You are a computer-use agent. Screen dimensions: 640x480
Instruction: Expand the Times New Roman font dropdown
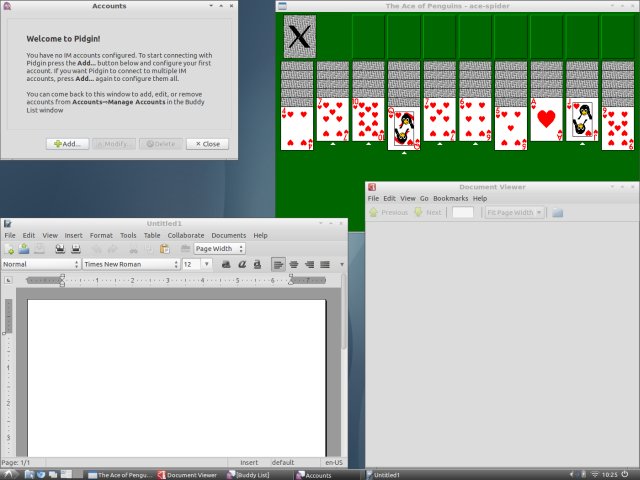pyautogui.click(x=129, y=264)
